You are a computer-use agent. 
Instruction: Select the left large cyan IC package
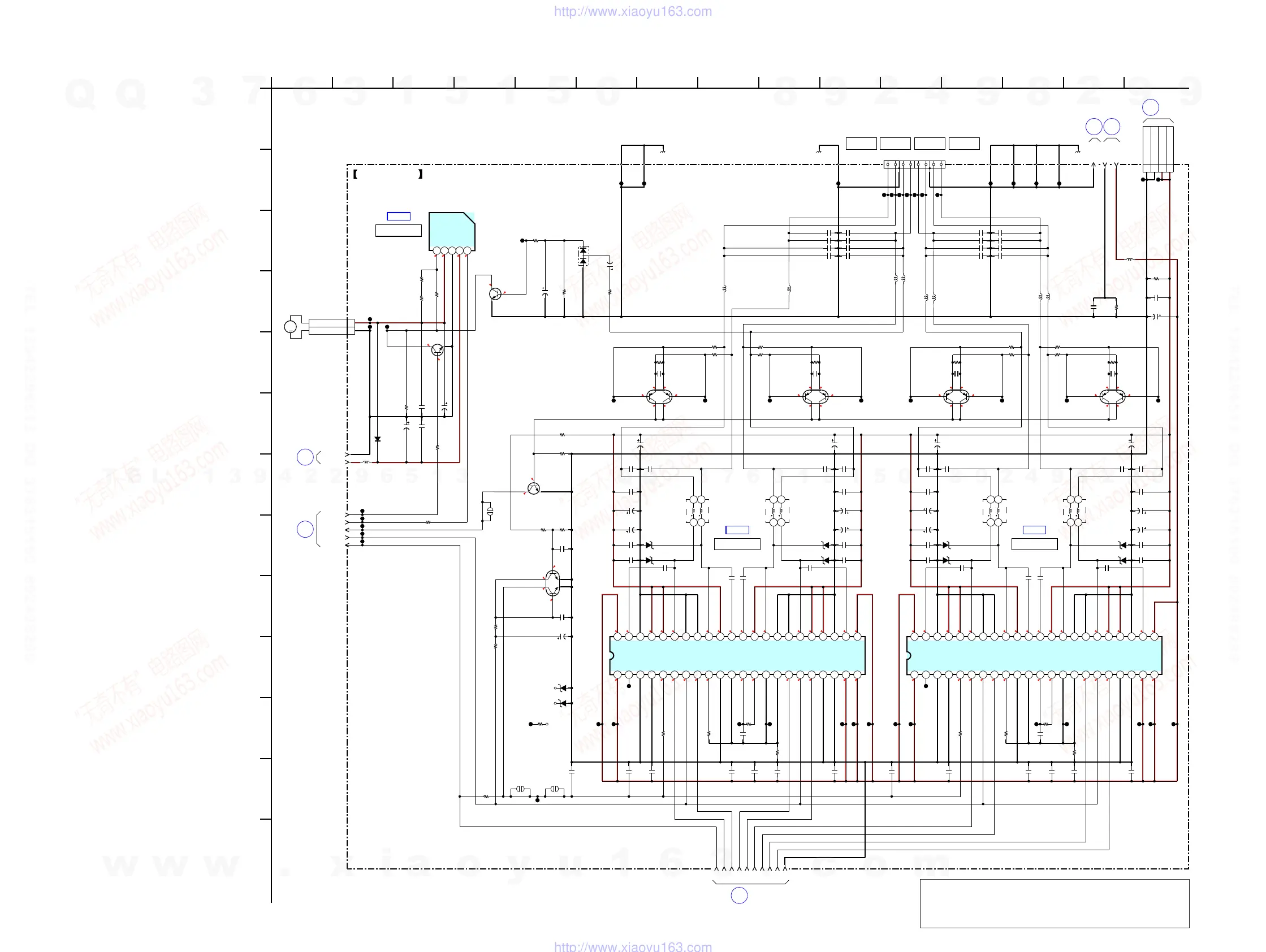point(737,656)
